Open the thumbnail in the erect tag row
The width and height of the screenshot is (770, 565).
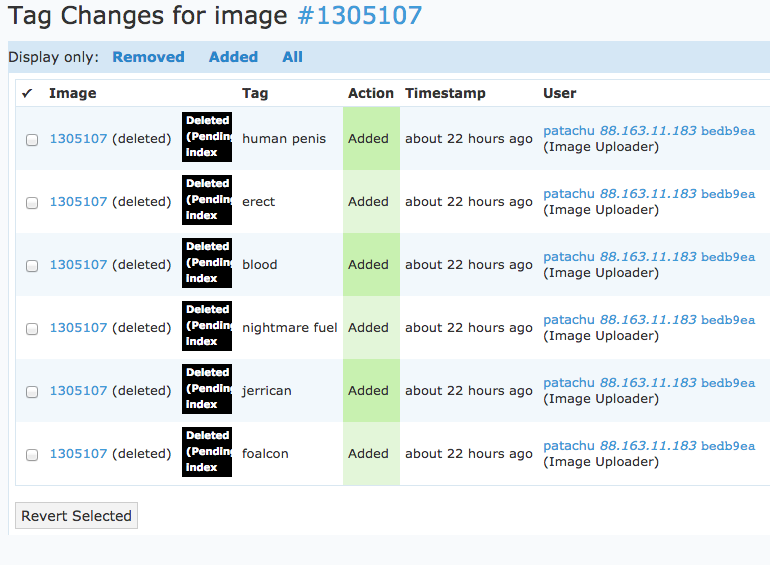pos(207,200)
